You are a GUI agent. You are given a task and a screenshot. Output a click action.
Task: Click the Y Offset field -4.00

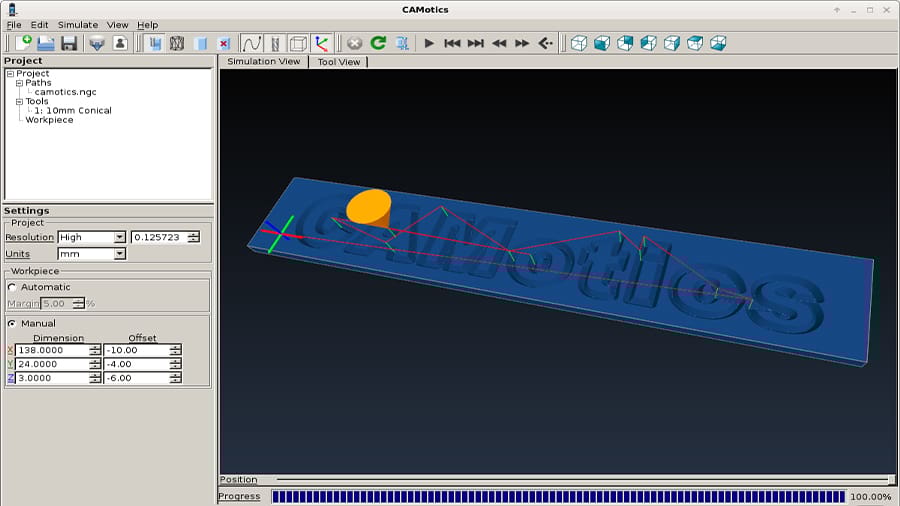click(137, 364)
